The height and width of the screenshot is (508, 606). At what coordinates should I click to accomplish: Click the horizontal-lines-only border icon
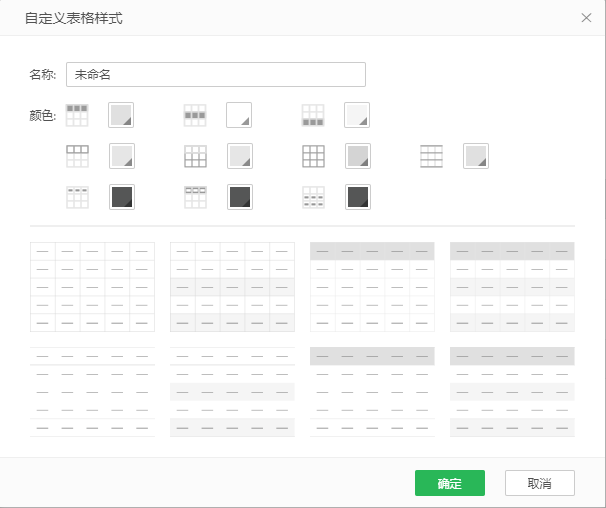click(431, 156)
